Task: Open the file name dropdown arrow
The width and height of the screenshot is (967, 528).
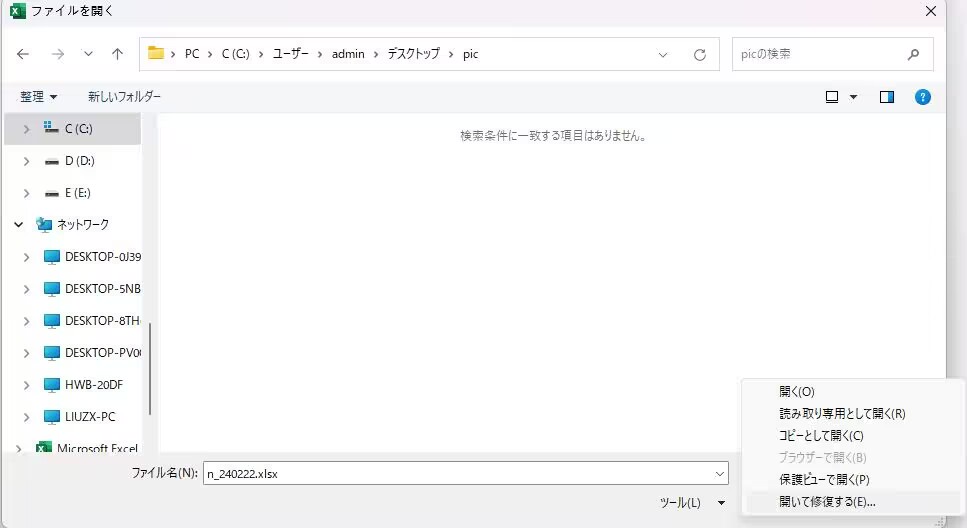Action: coord(720,474)
